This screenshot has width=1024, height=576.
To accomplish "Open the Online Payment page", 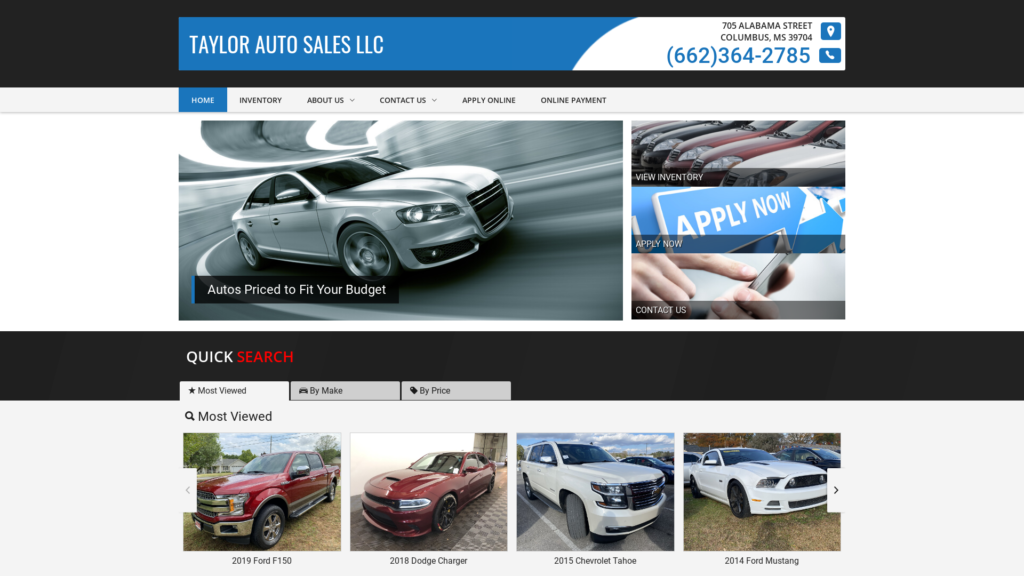I will (x=573, y=100).
